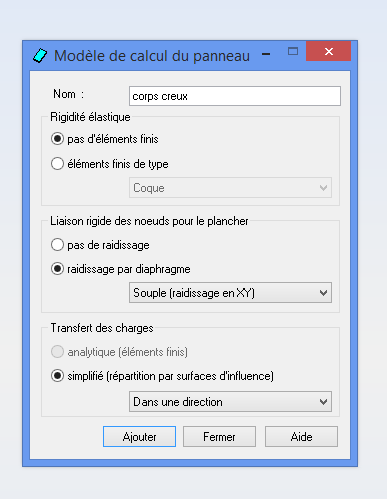The height and width of the screenshot is (499, 387).
Task: Click the Nom field containing corps creux
Action: click(235, 96)
